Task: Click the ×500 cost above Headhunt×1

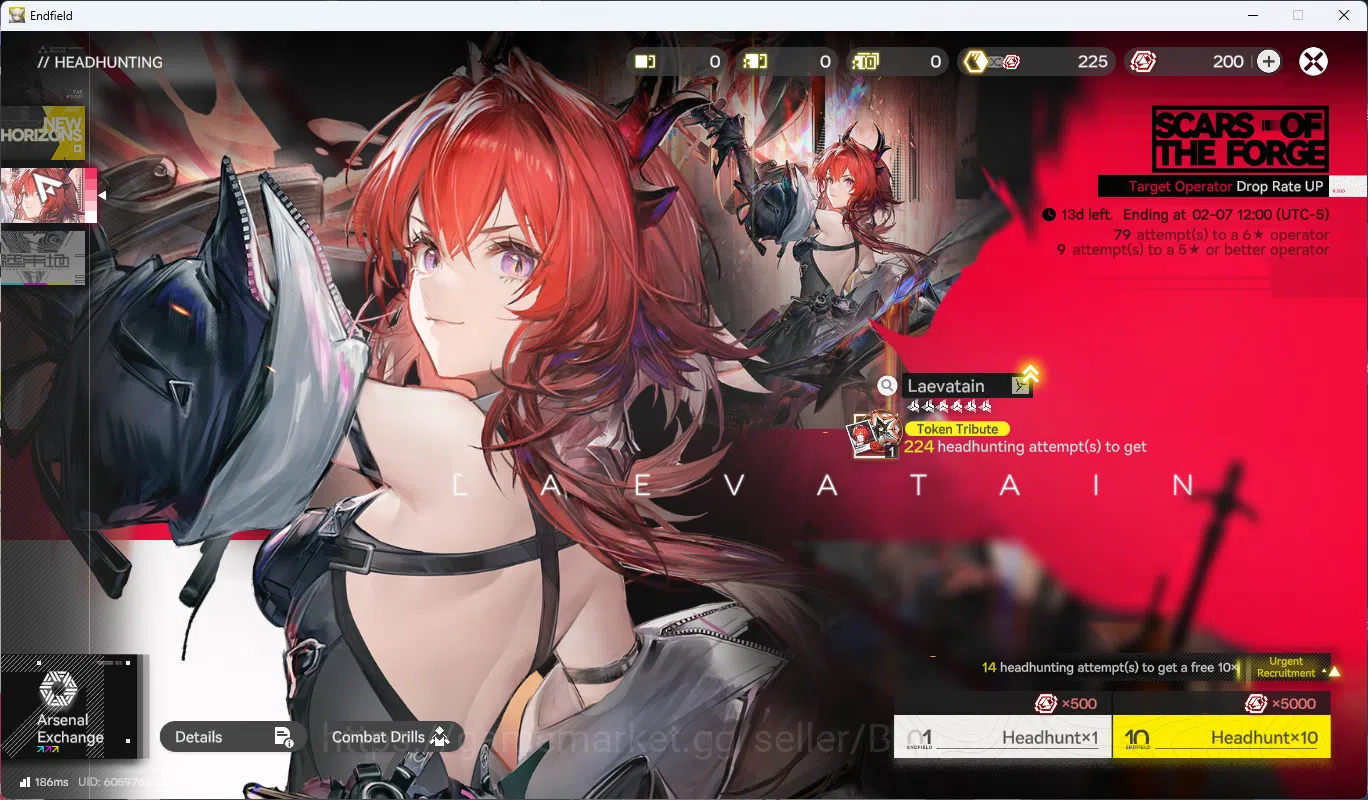Action: tap(1065, 704)
